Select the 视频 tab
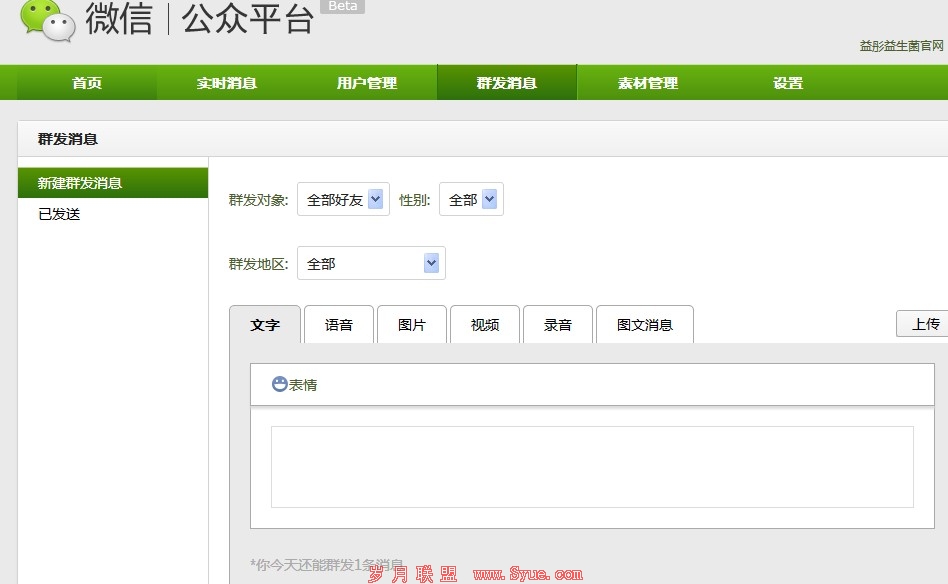This screenshot has height=584, width=948. pos(485,325)
